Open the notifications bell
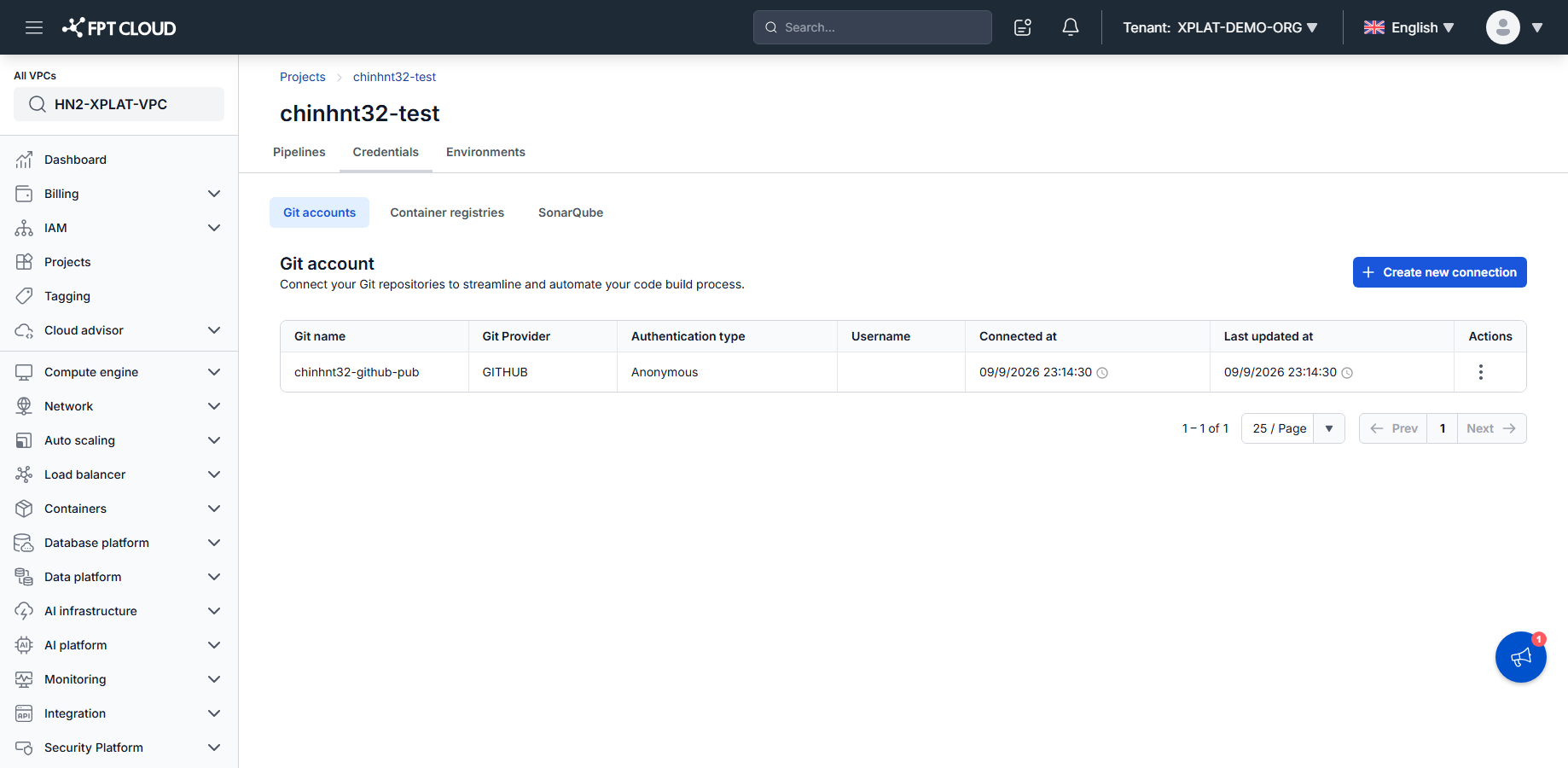 1071,27
